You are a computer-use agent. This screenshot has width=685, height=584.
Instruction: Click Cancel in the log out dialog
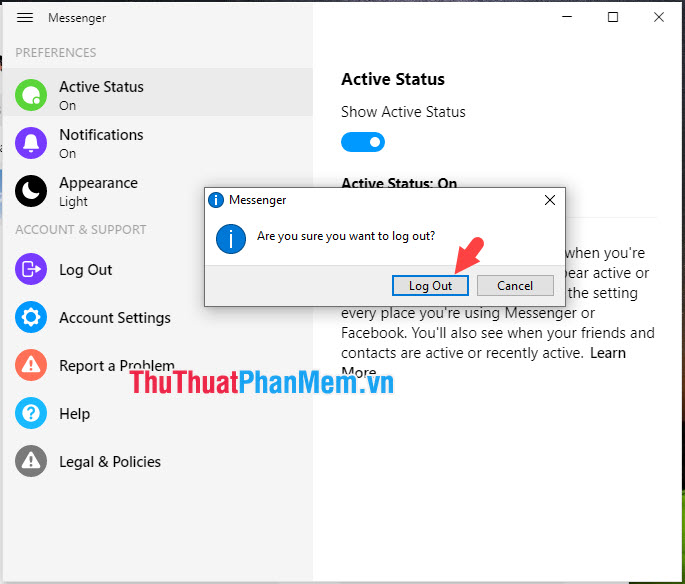pyautogui.click(x=515, y=286)
